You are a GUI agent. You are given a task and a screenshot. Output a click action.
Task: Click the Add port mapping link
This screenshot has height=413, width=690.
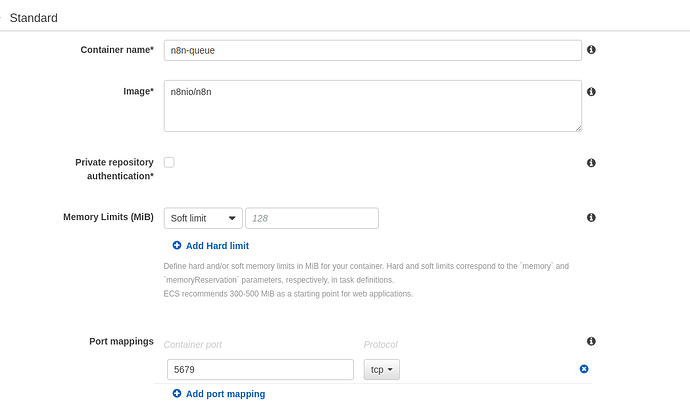tap(225, 394)
